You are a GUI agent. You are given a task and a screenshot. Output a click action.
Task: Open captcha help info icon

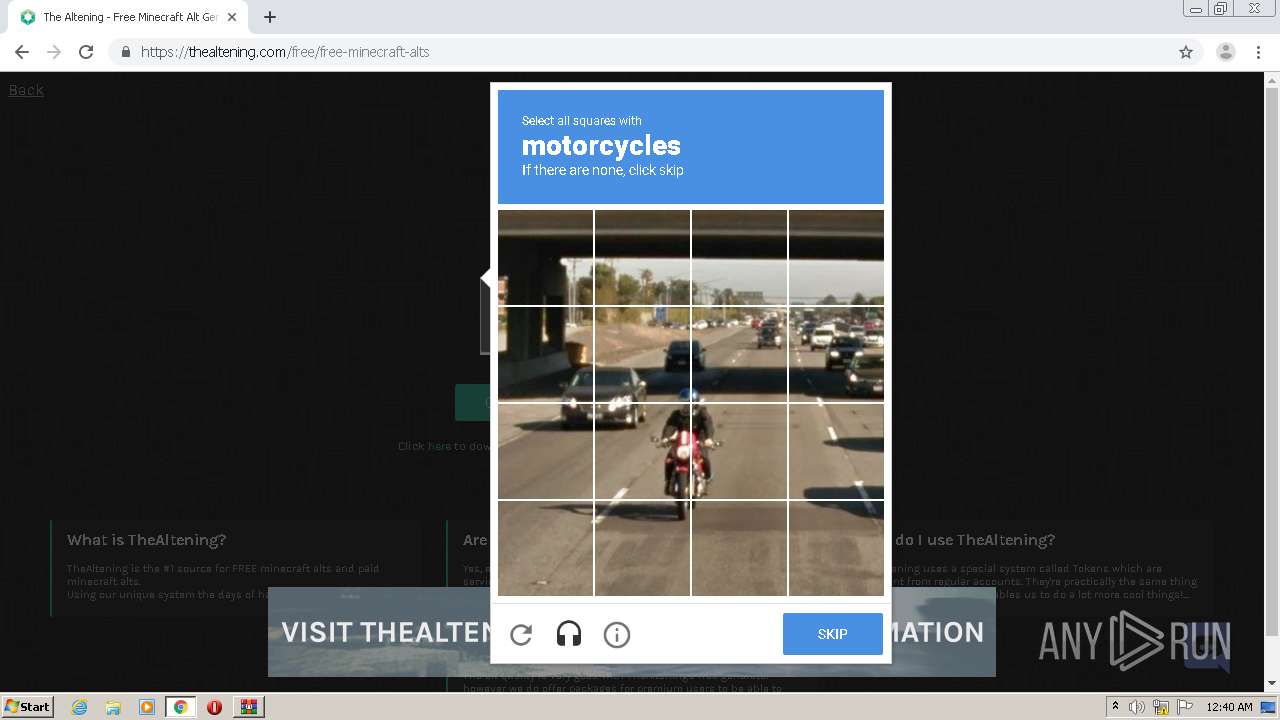tap(617, 634)
